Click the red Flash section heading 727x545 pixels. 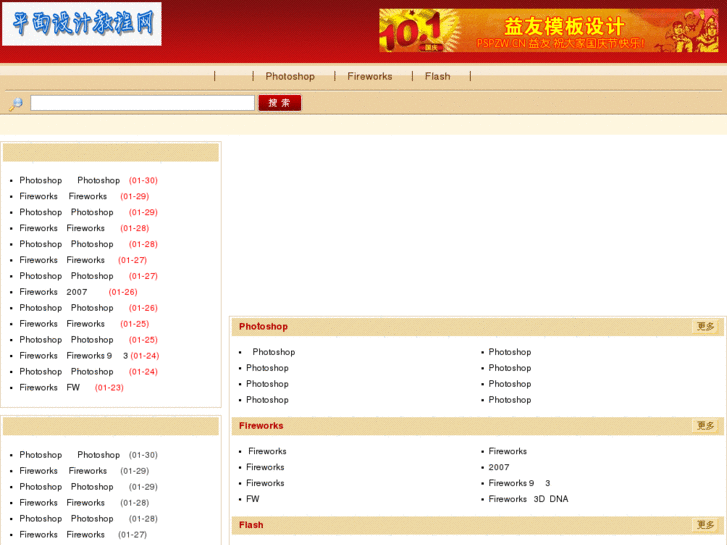click(x=251, y=525)
